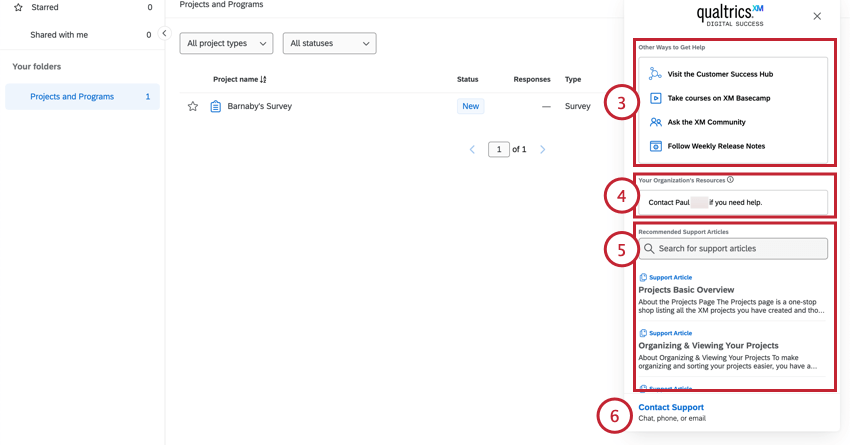Click the info icon beside Your Organization's Resources

pyautogui.click(x=730, y=179)
